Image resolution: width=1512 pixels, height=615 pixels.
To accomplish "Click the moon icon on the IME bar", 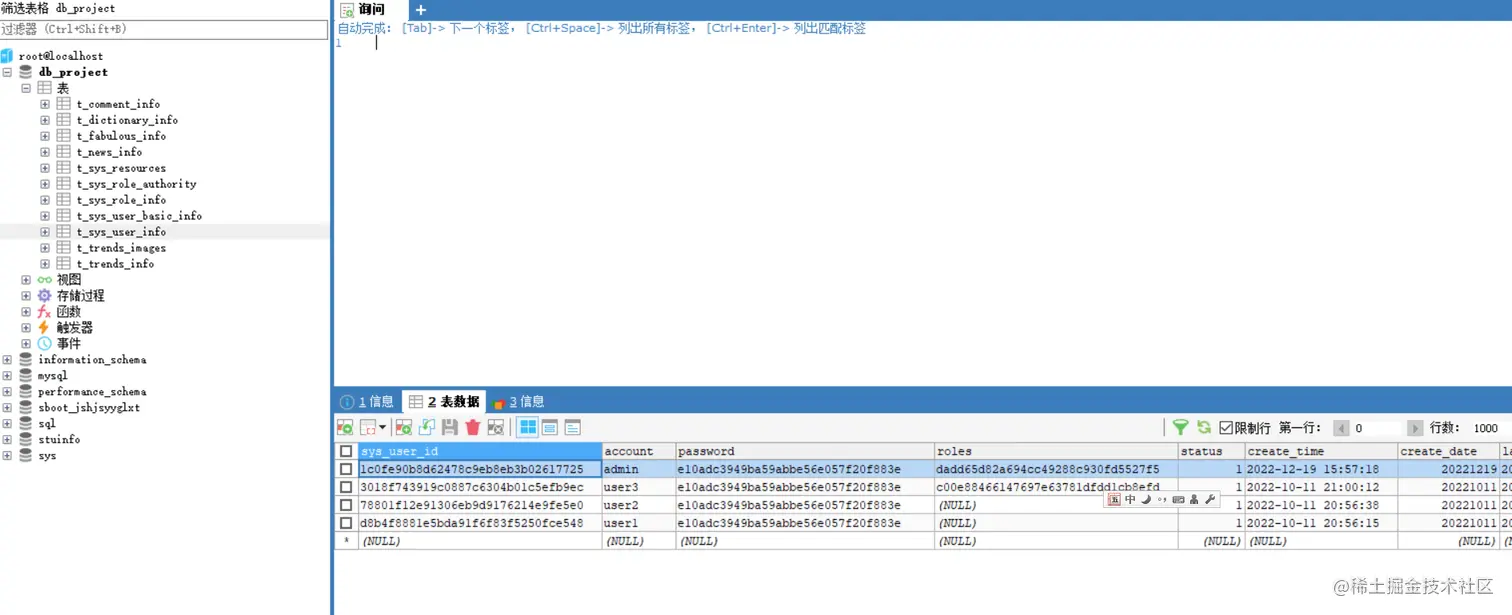I will pyautogui.click(x=1146, y=499).
